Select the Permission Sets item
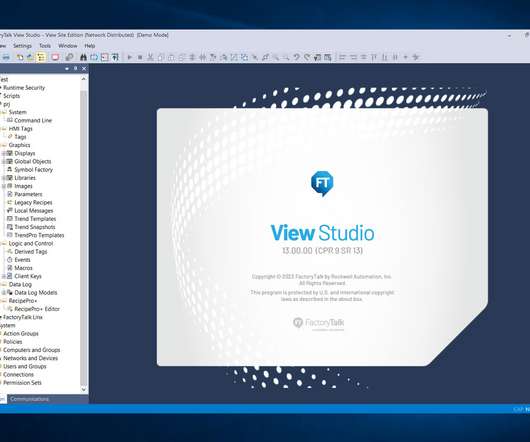 [x=22, y=383]
